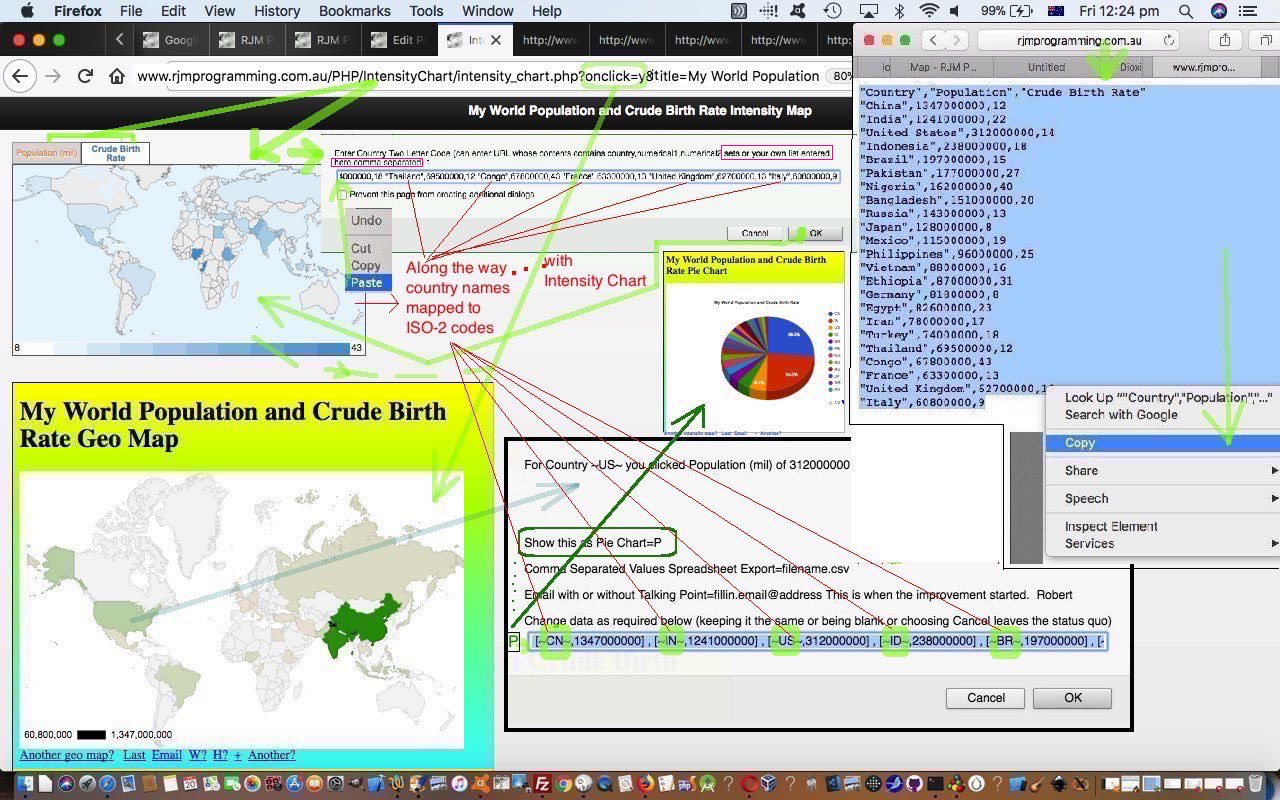Open Safari share button
Screen dimensions: 1280x800
click(x=1225, y=40)
